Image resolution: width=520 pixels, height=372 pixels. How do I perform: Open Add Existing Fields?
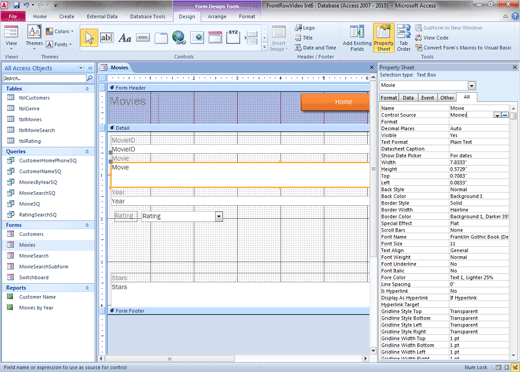point(357,38)
